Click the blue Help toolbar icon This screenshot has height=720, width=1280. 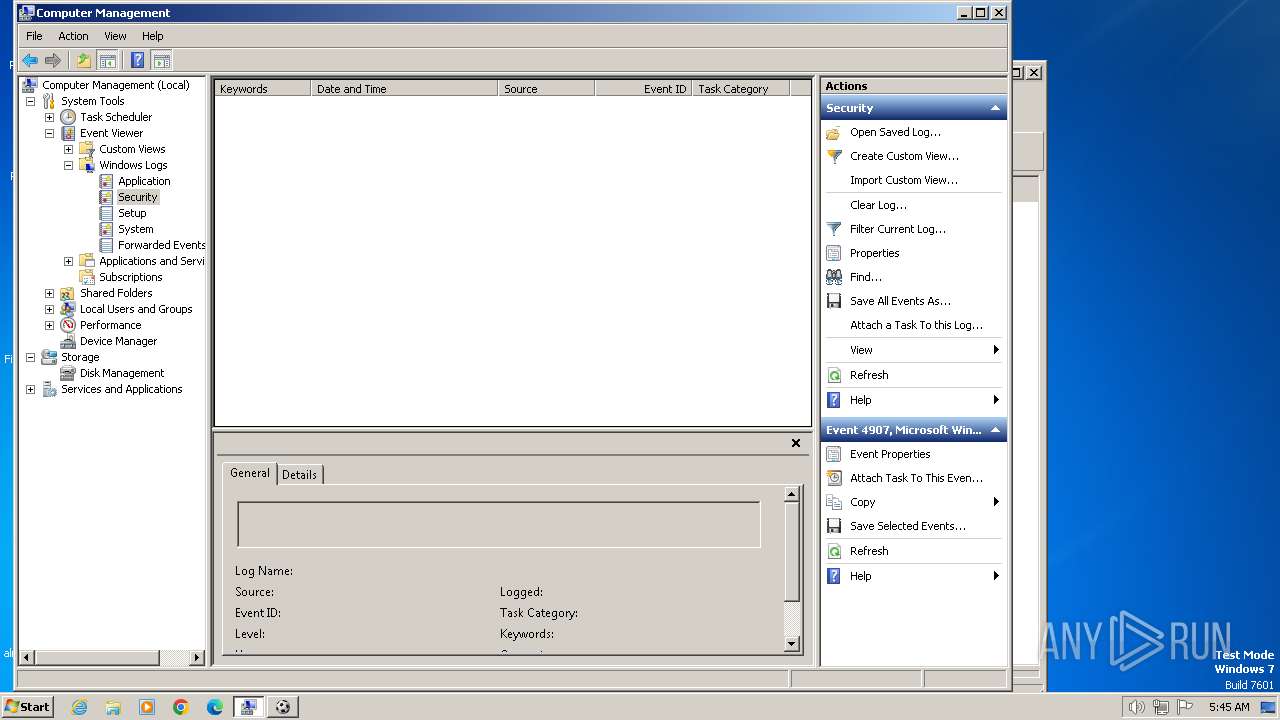(138, 60)
